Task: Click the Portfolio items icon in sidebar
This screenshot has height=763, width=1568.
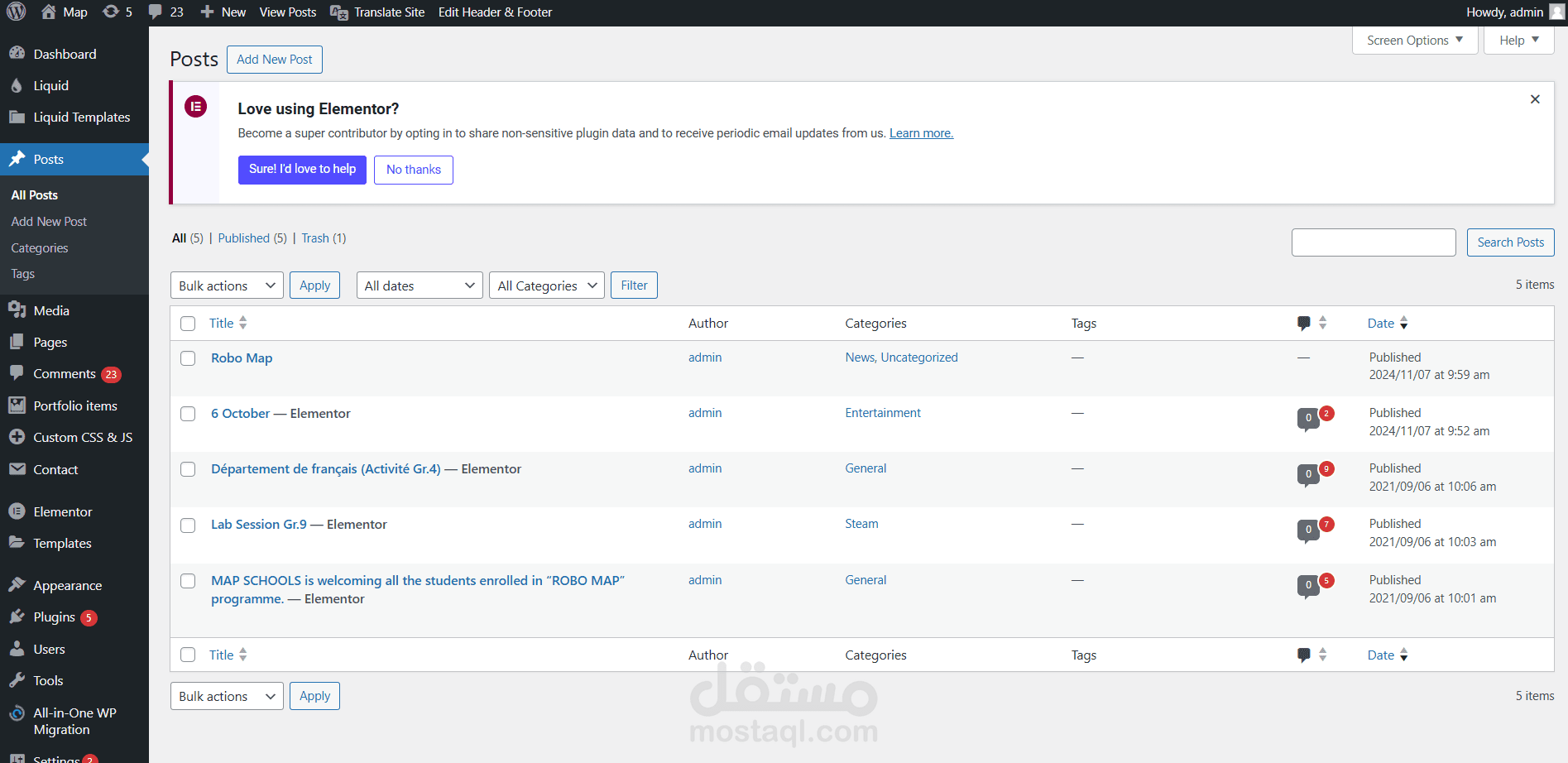Action: (17, 405)
